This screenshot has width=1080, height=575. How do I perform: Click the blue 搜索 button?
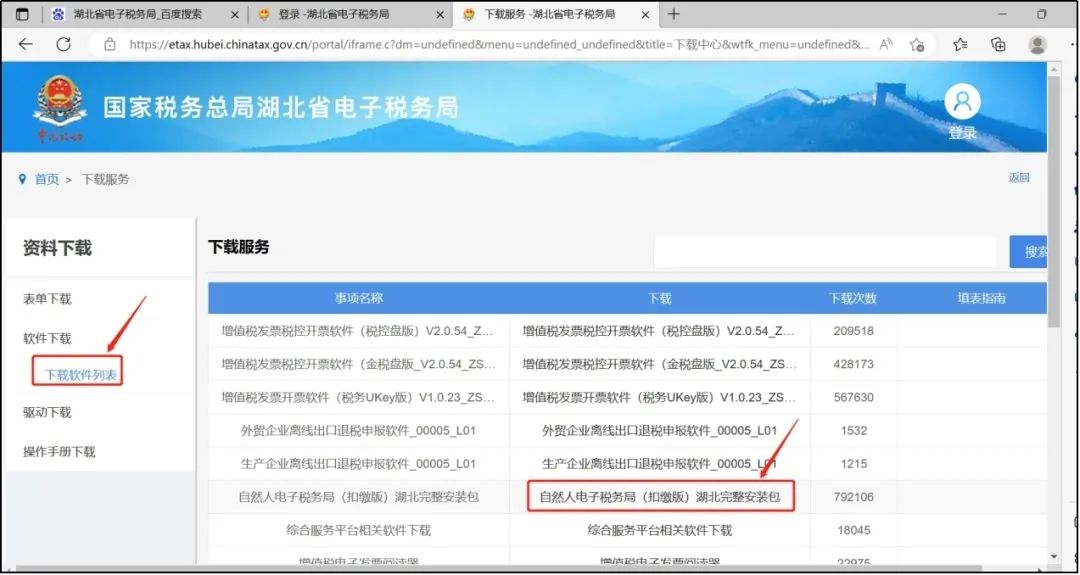click(x=1029, y=252)
